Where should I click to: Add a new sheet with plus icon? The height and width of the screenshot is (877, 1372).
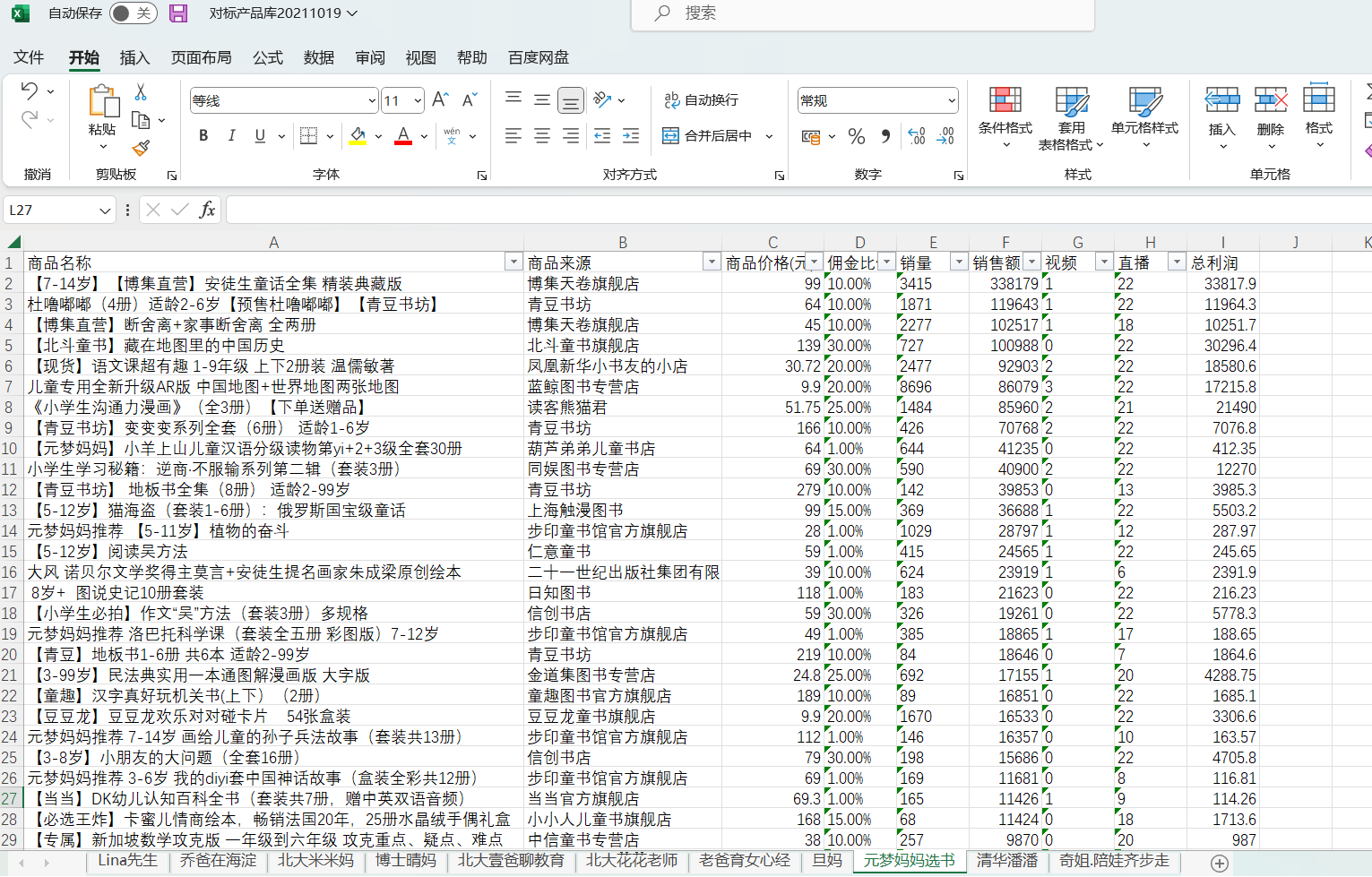1220,863
